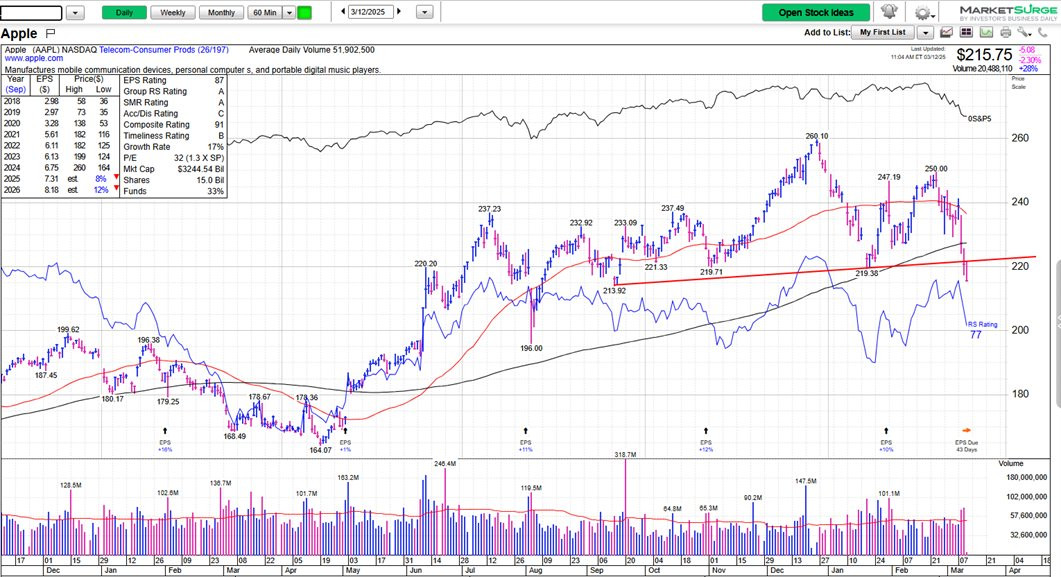Click the 2024 EPS 6.75 row
This screenshot has height=577, width=1061.
click(x=59, y=168)
